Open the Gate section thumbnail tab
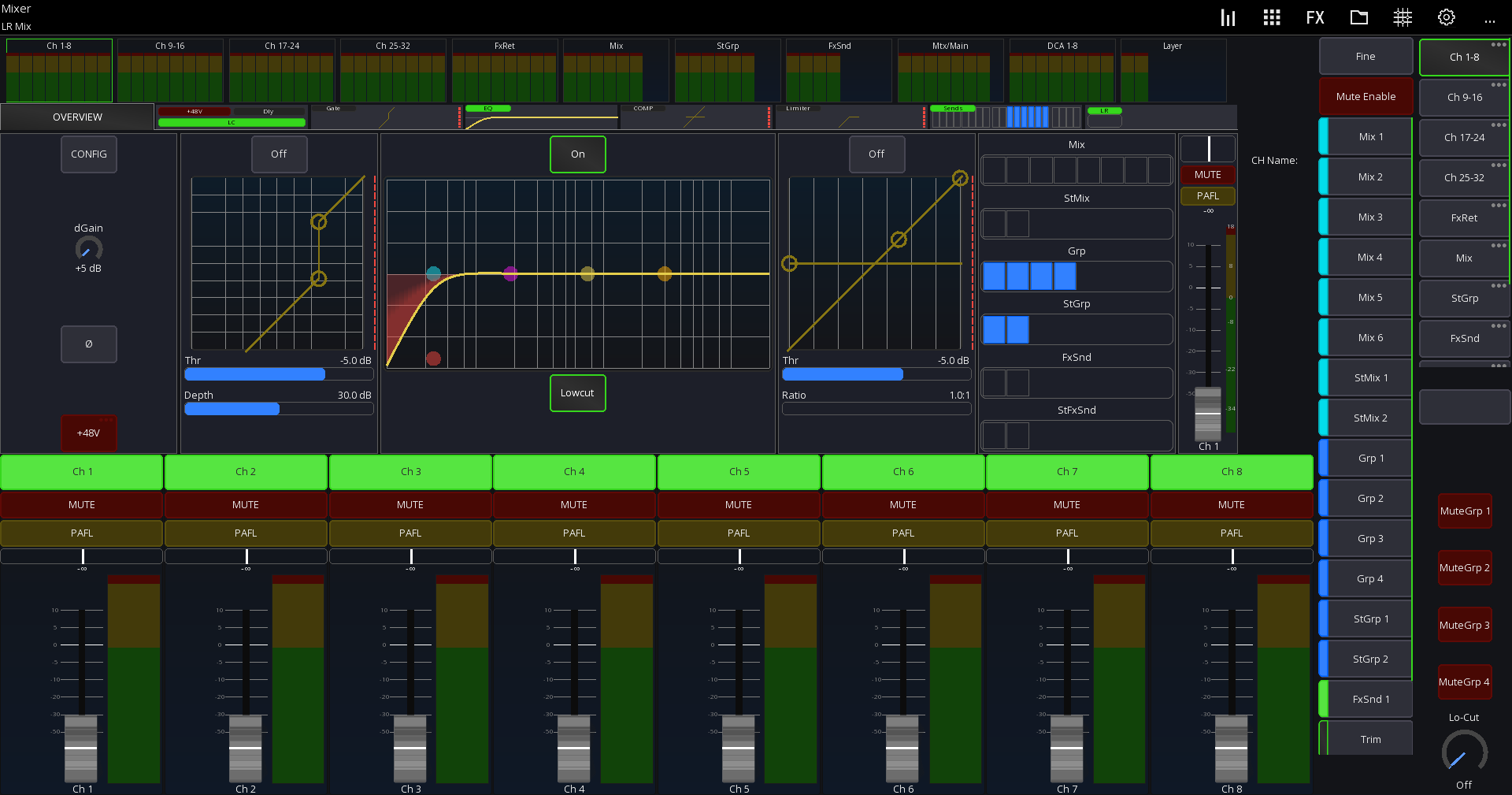The height and width of the screenshot is (795, 1512). pyautogui.click(x=386, y=117)
